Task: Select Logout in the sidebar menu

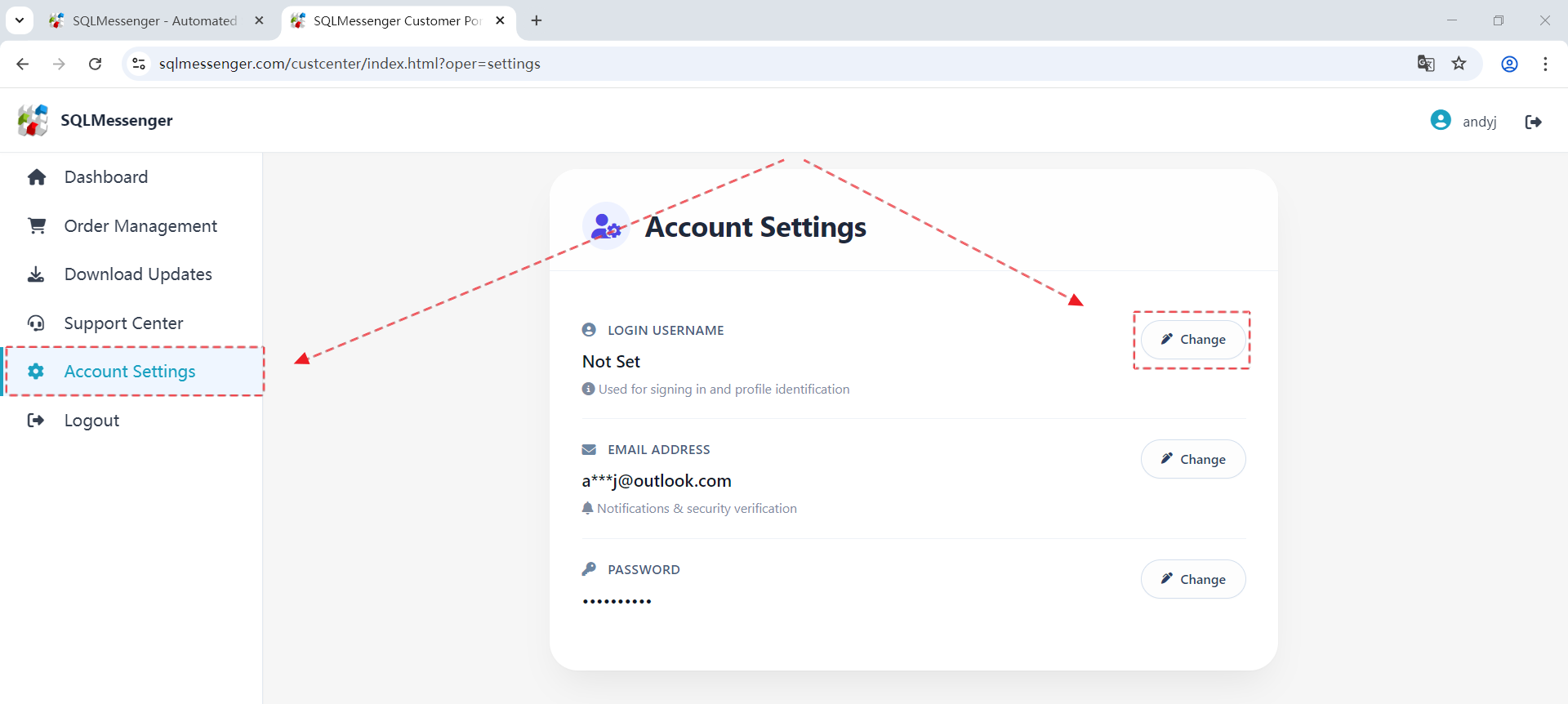Action: [x=91, y=421]
